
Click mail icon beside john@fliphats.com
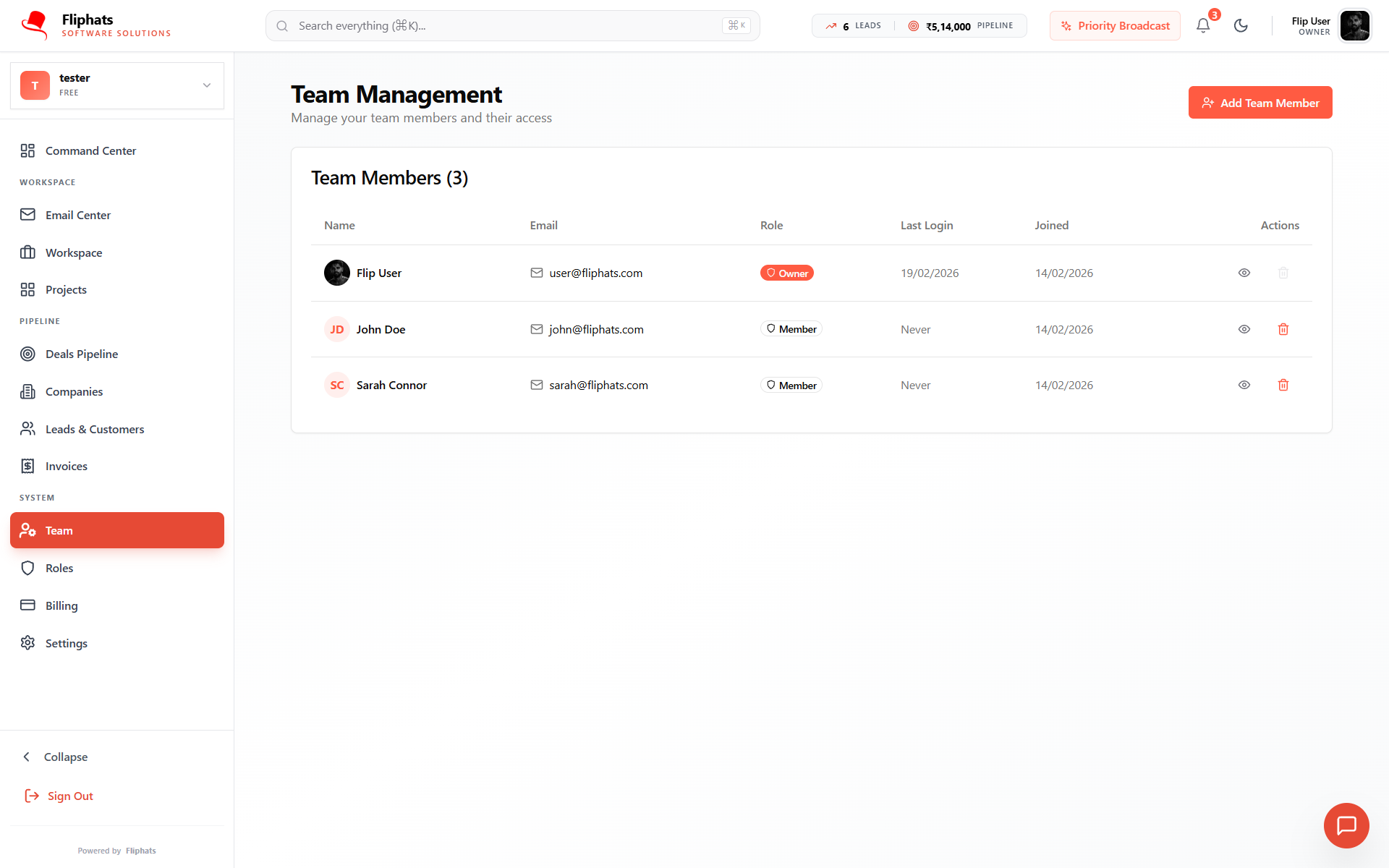536,329
